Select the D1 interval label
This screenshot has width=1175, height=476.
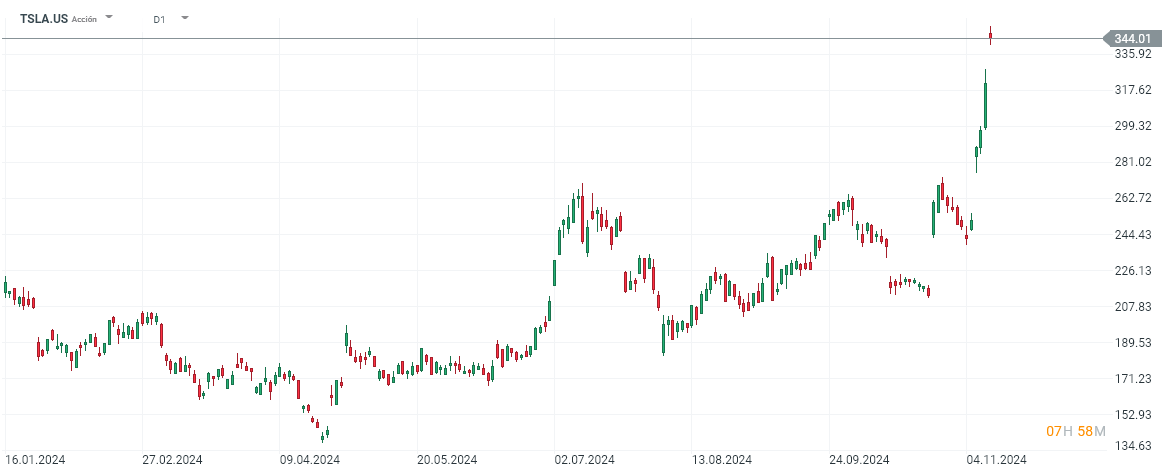160,19
